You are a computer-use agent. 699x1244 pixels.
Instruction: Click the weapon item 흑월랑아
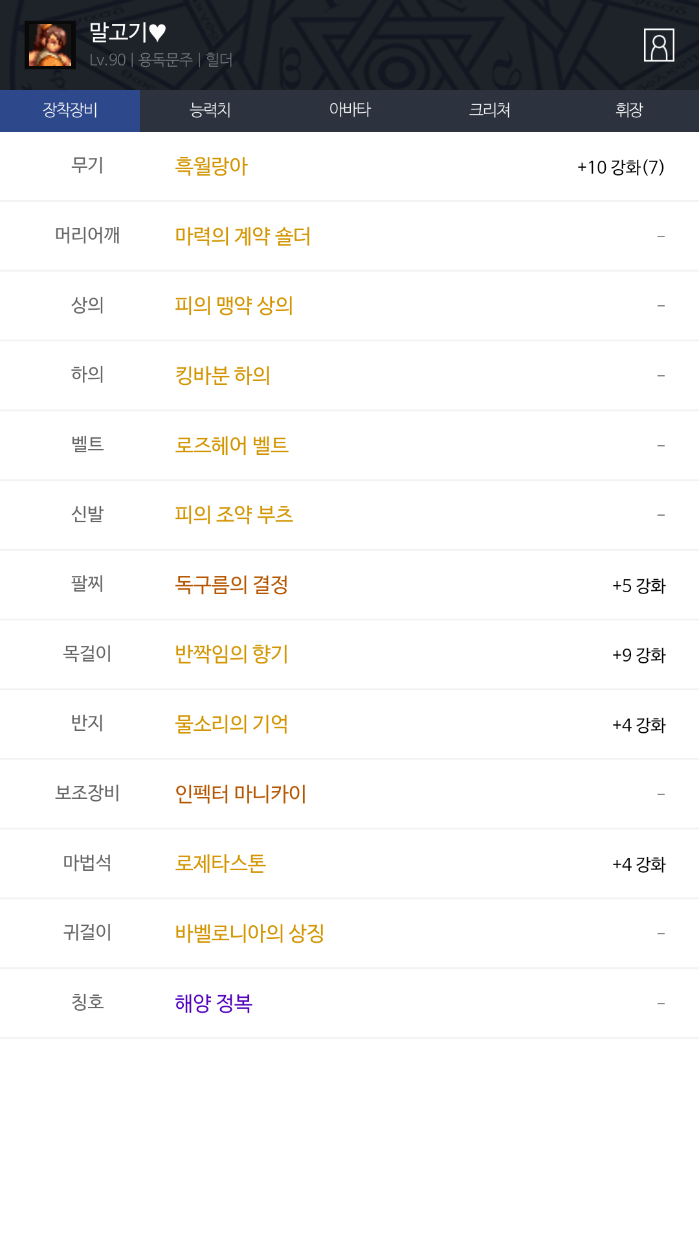[211, 166]
